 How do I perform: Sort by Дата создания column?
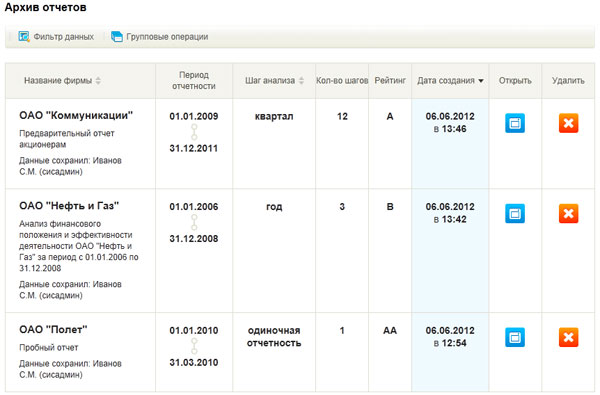(450, 81)
